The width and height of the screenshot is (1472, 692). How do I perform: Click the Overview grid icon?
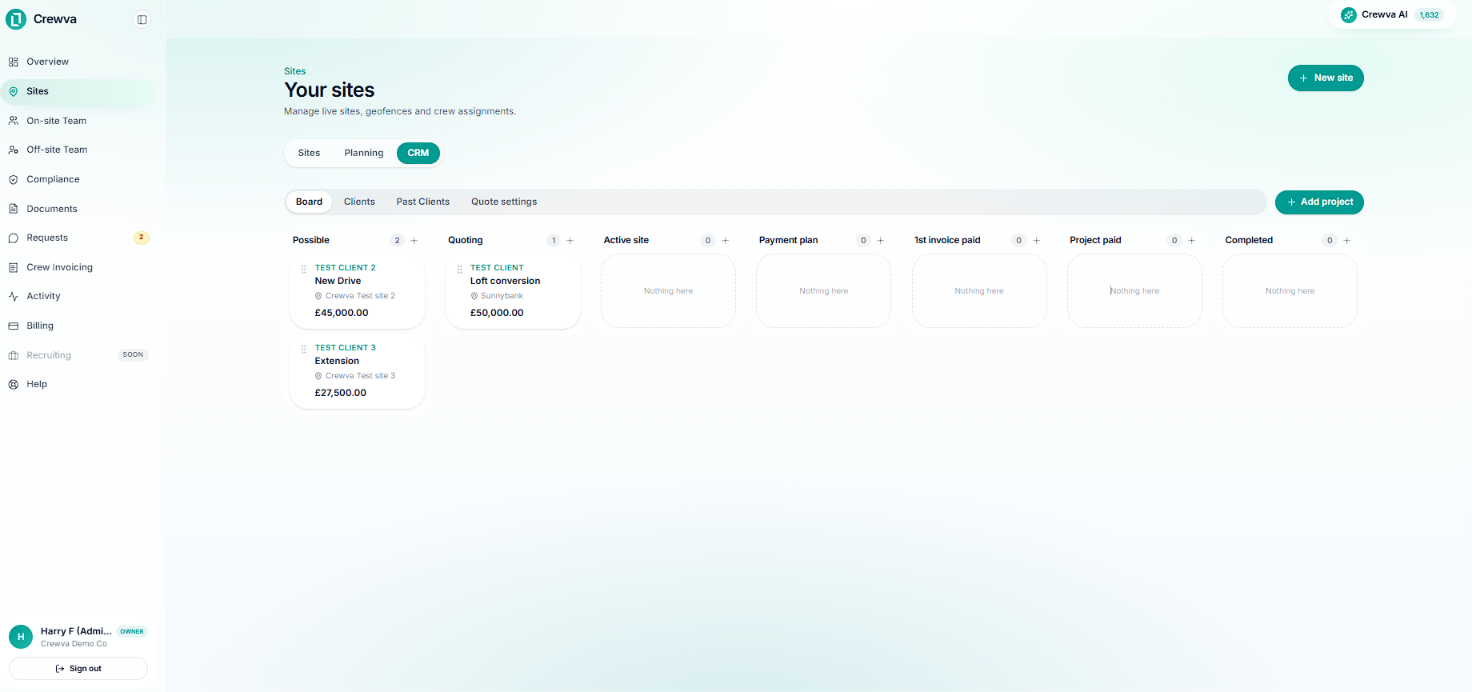(x=14, y=62)
